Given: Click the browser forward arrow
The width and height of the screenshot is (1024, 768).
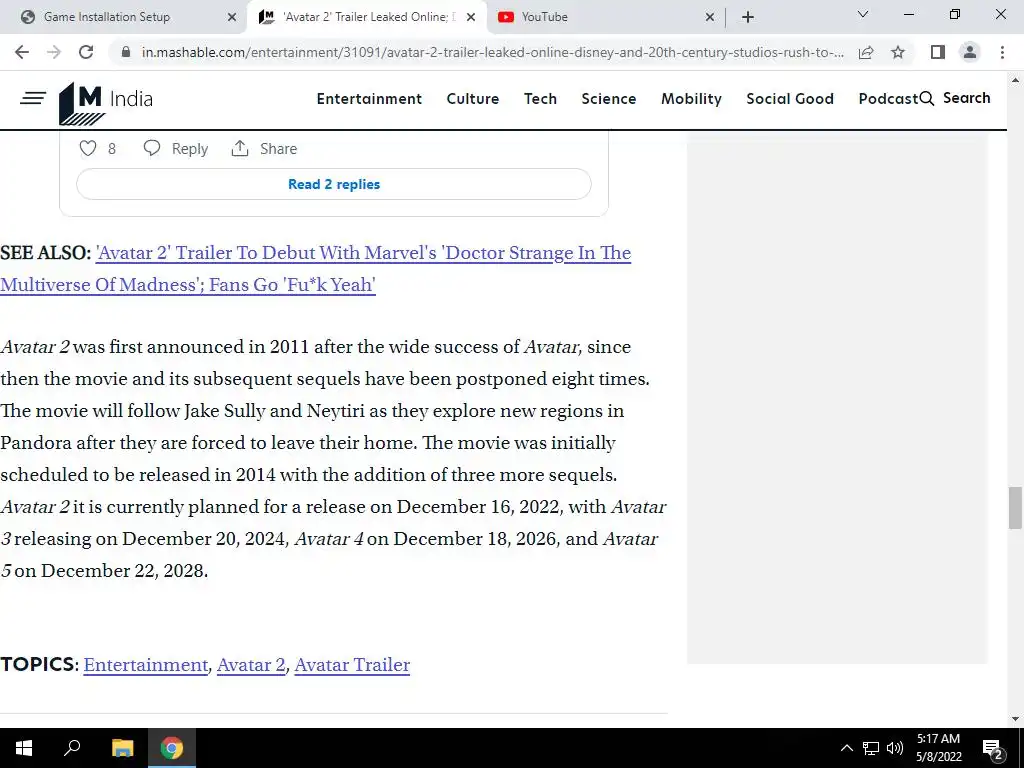Looking at the screenshot, I should 54,52.
